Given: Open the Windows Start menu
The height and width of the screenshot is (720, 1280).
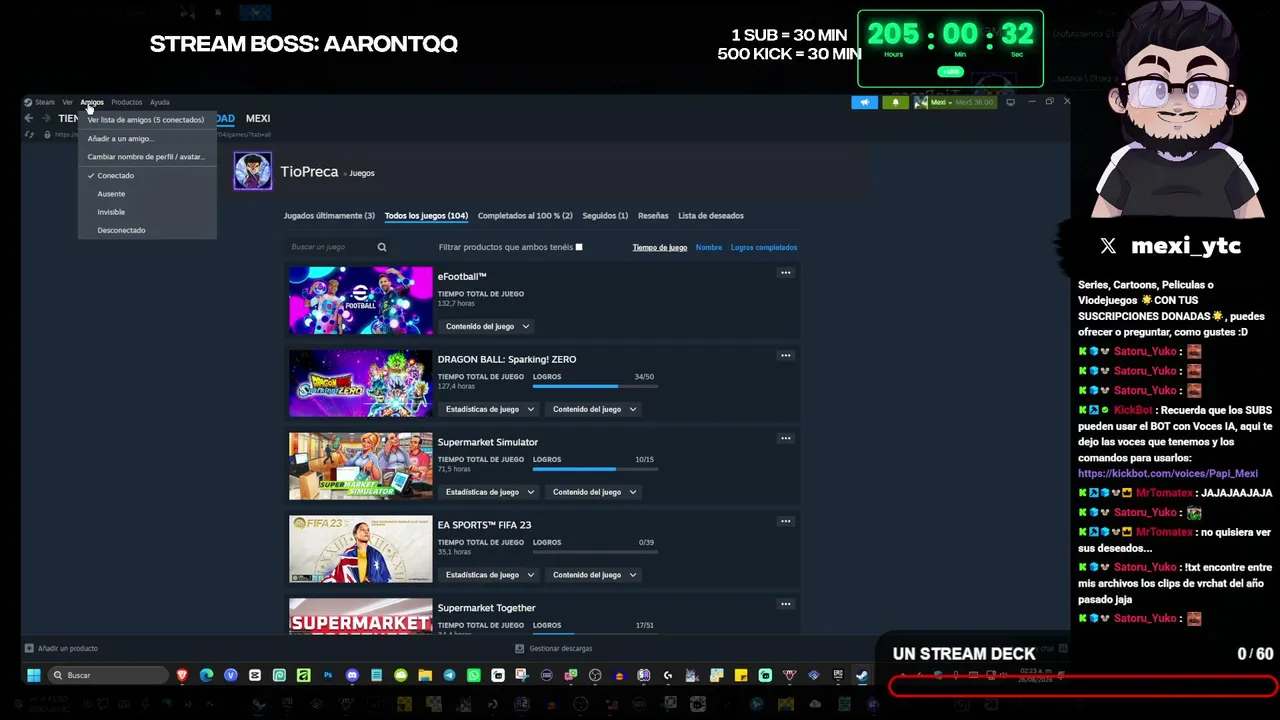Looking at the screenshot, I should click(x=33, y=675).
